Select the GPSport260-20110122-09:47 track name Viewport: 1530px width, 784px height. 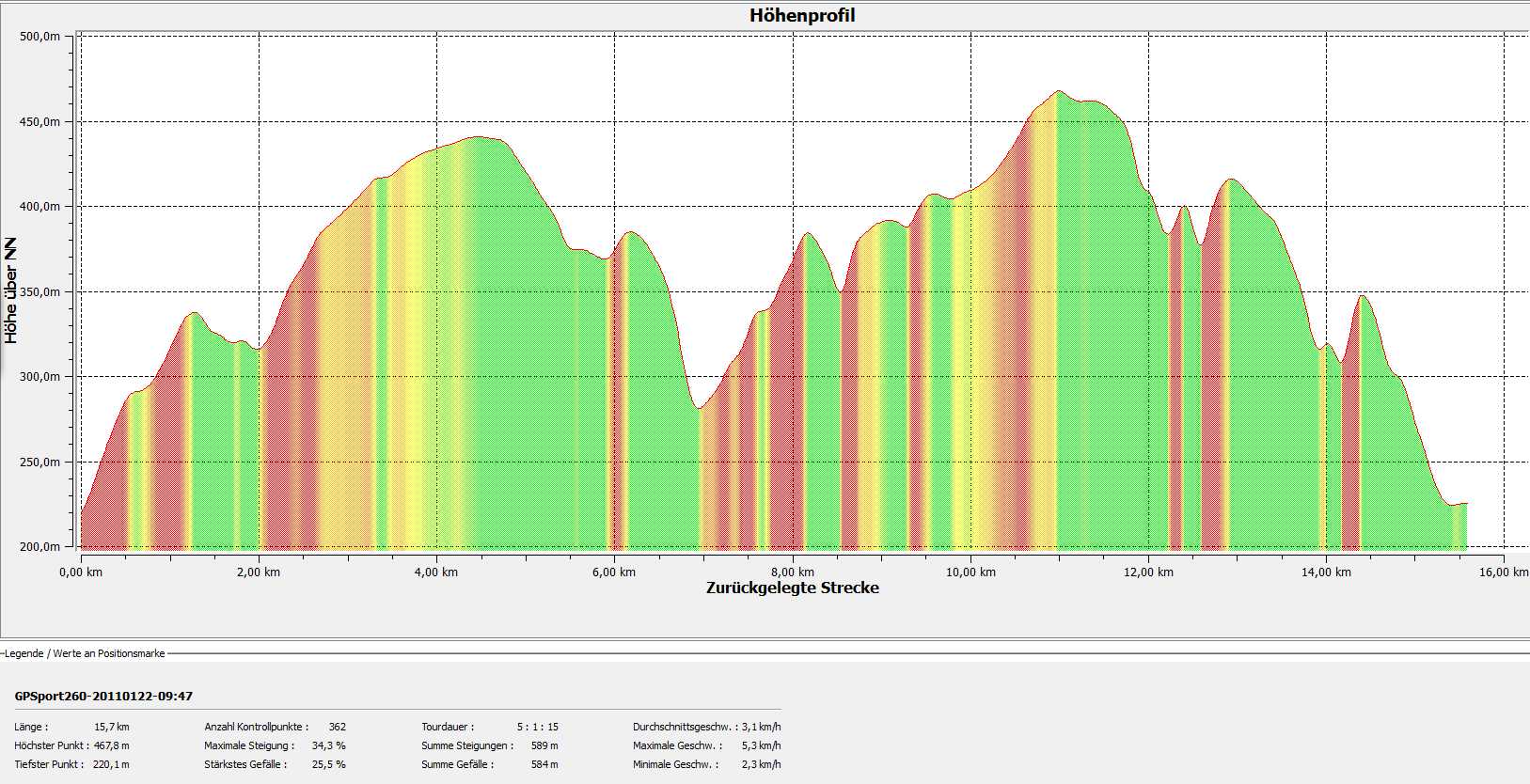tap(103, 697)
